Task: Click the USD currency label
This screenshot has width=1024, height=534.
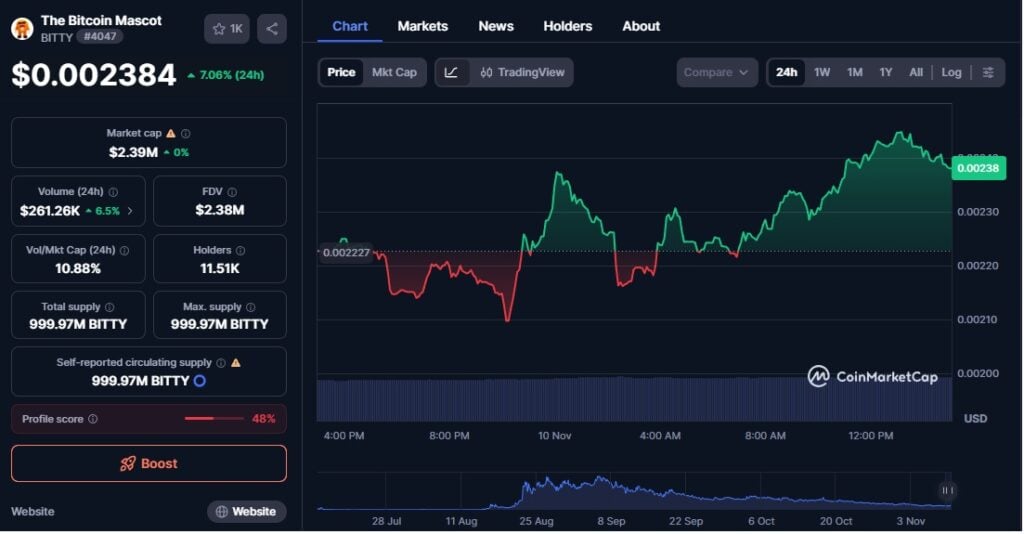Action: (x=976, y=418)
